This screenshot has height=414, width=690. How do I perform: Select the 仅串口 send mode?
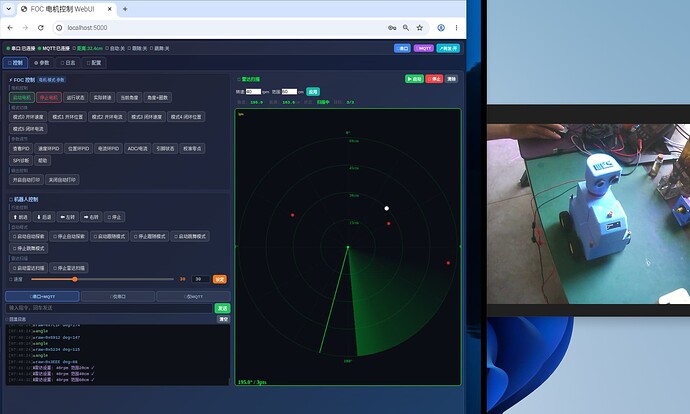pos(118,297)
